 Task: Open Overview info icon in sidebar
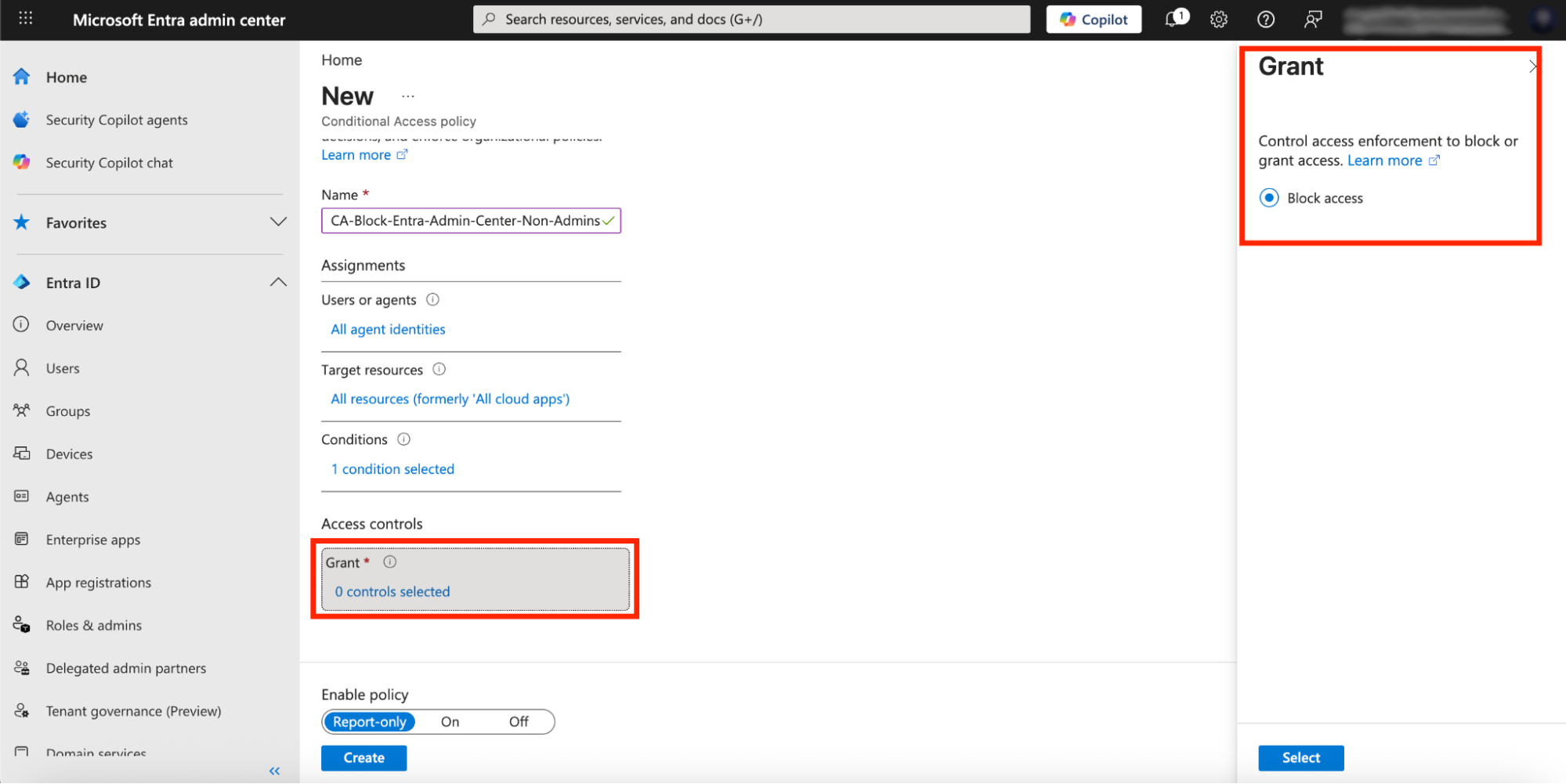pos(22,324)
